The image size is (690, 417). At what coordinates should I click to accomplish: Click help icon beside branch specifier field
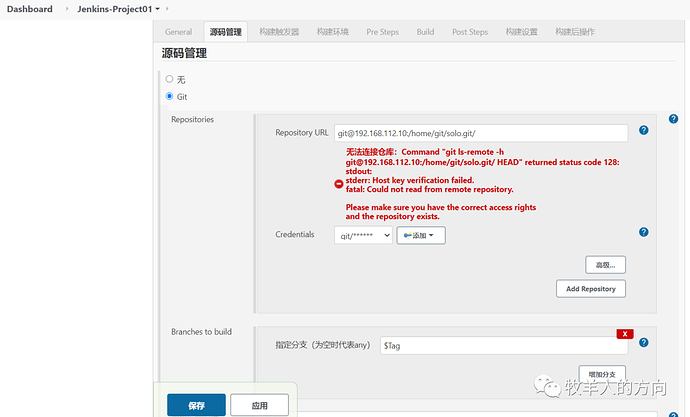pos(644,342)
